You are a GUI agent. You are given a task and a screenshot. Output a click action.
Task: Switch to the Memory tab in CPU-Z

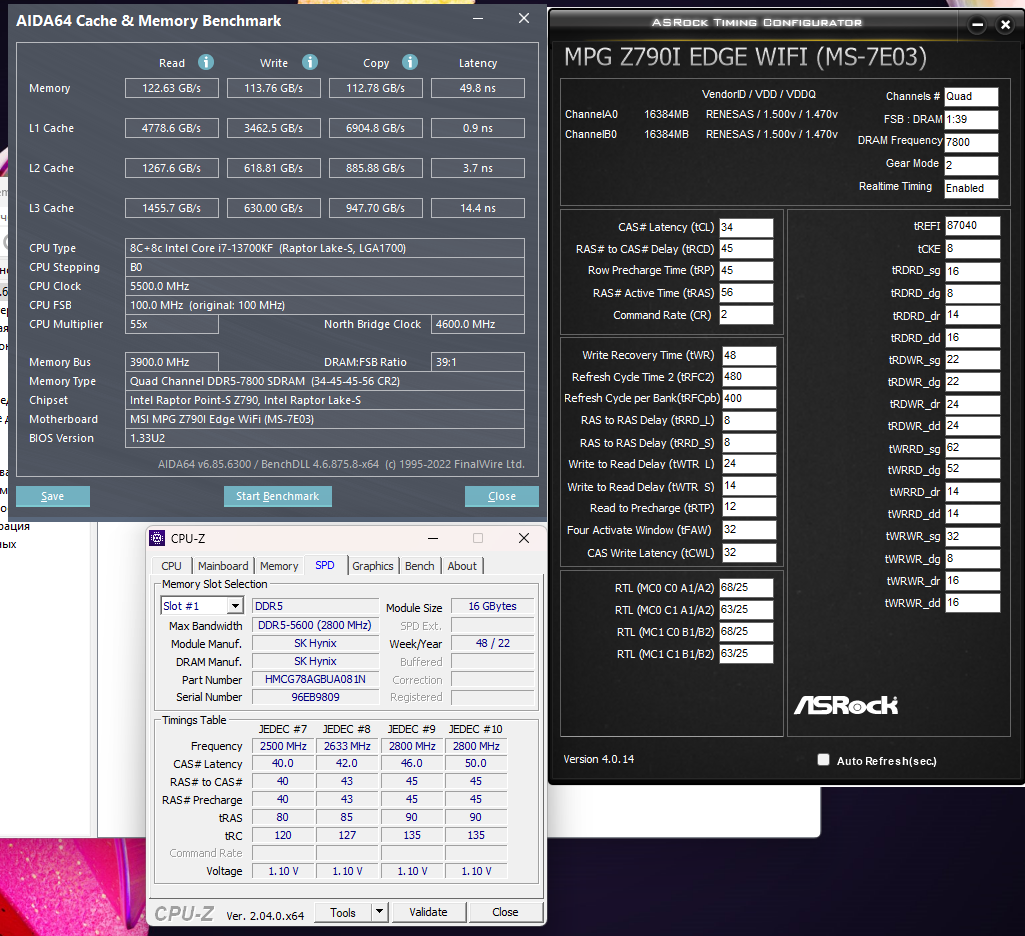[279, 566]
